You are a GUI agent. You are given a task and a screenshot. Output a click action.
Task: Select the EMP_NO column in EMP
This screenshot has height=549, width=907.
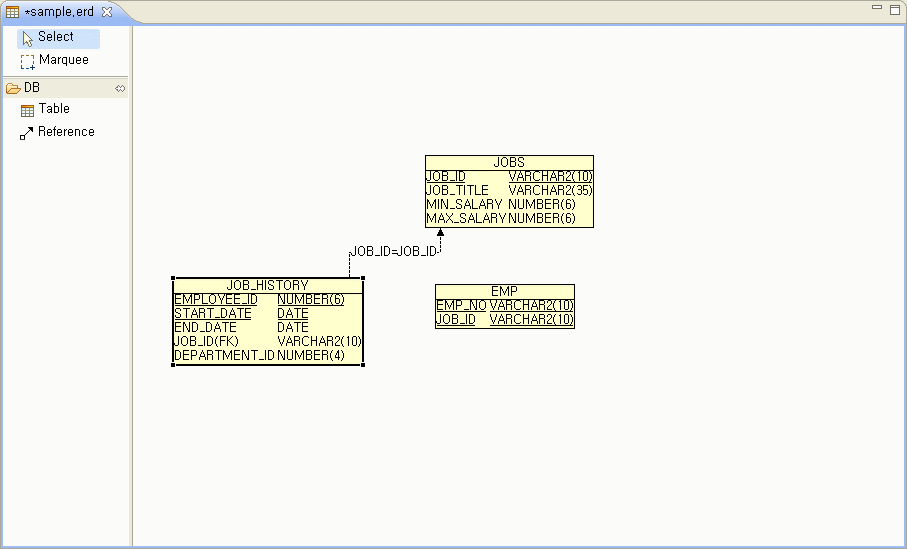point(460,305)
